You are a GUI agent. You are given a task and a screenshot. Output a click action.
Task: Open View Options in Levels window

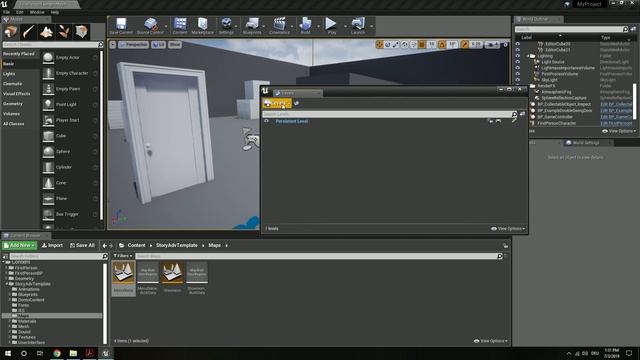(508, 229)
